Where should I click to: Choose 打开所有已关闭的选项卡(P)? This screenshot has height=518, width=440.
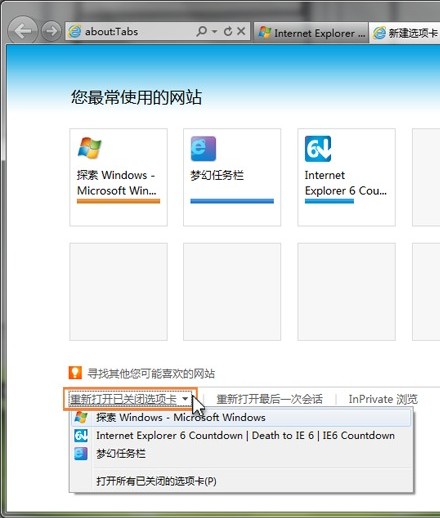[x=241, y=481]
